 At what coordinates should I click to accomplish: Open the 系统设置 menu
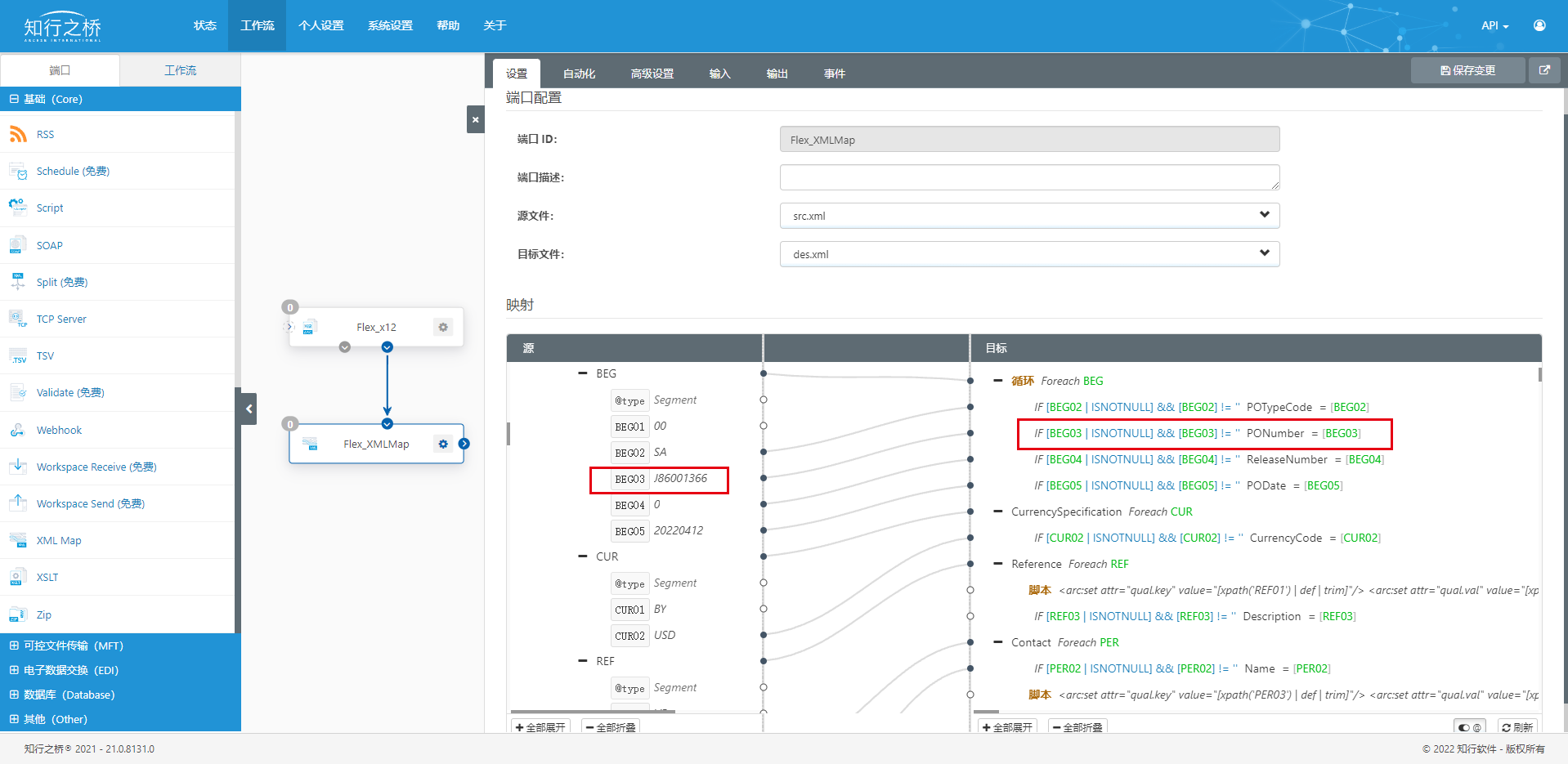(x=390, y=25)
